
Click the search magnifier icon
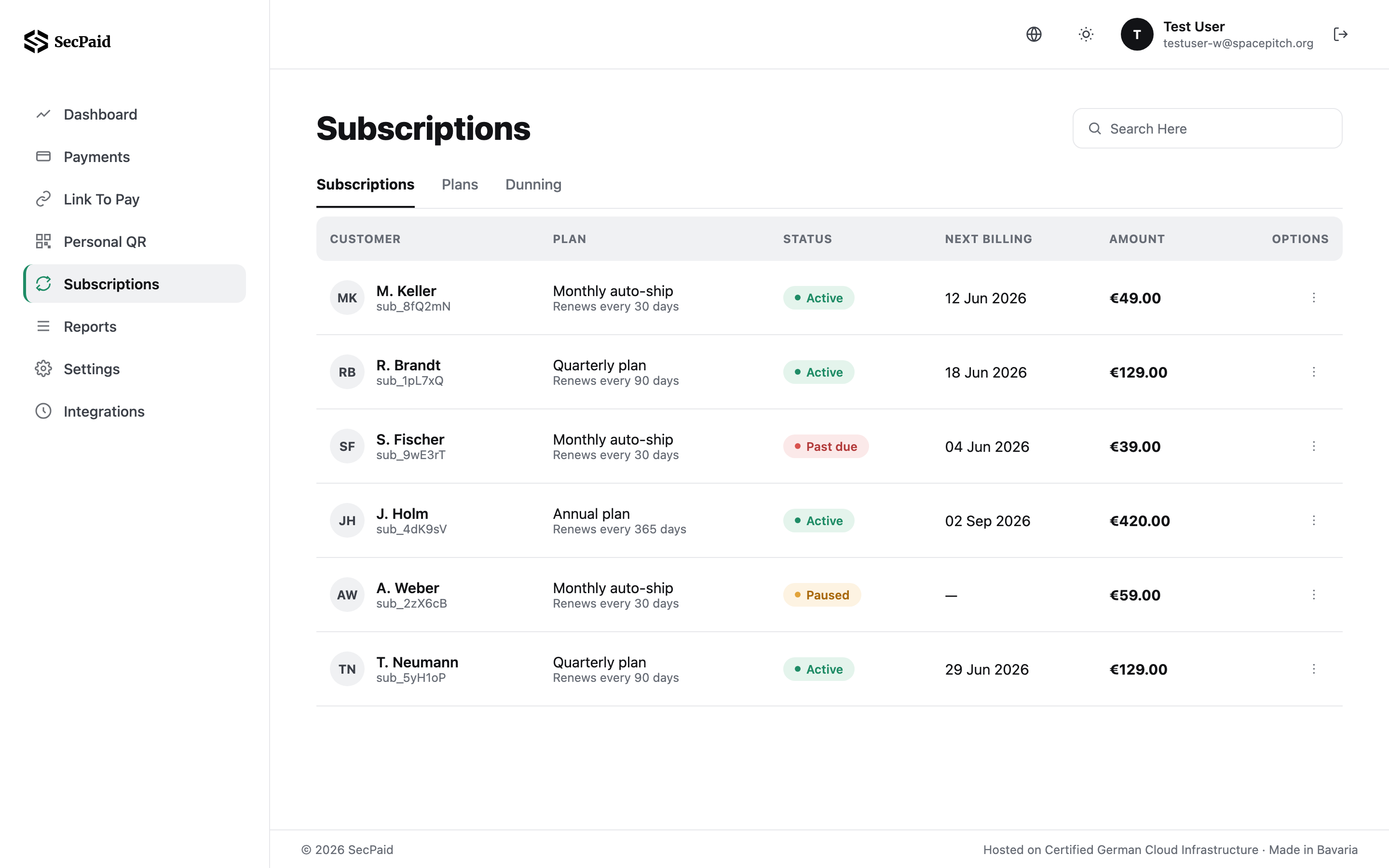[x=1094, y=129]
